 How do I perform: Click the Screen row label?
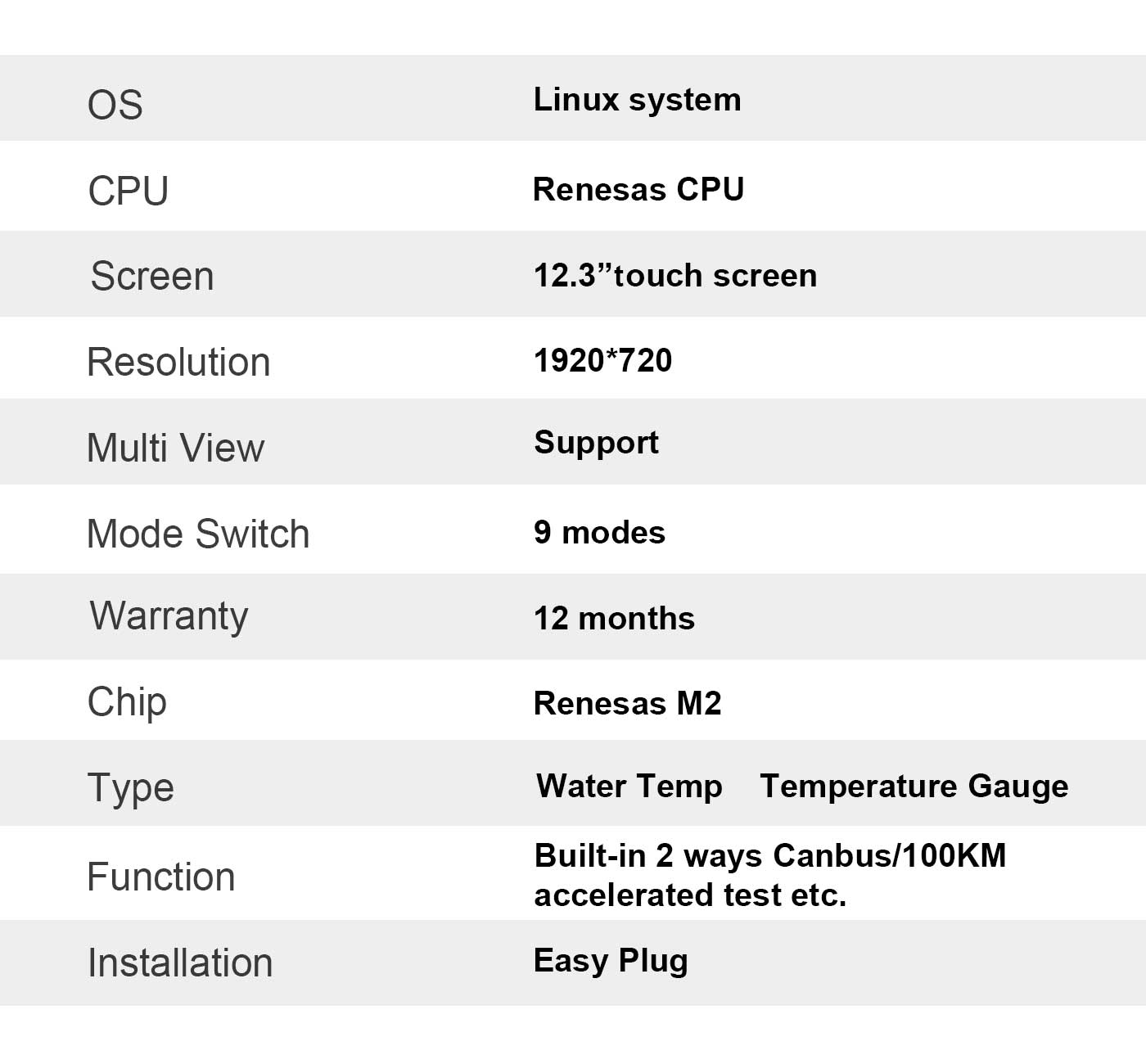tap(152, 276)
